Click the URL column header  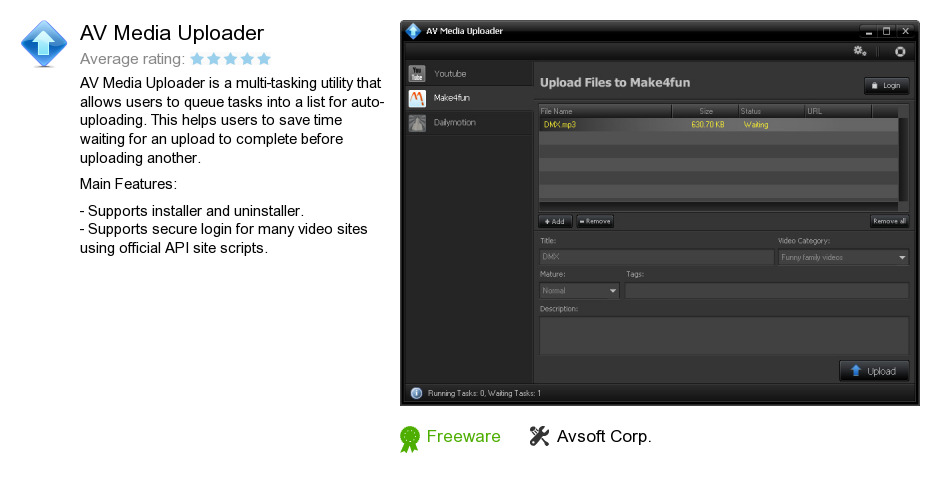(838, 111)
